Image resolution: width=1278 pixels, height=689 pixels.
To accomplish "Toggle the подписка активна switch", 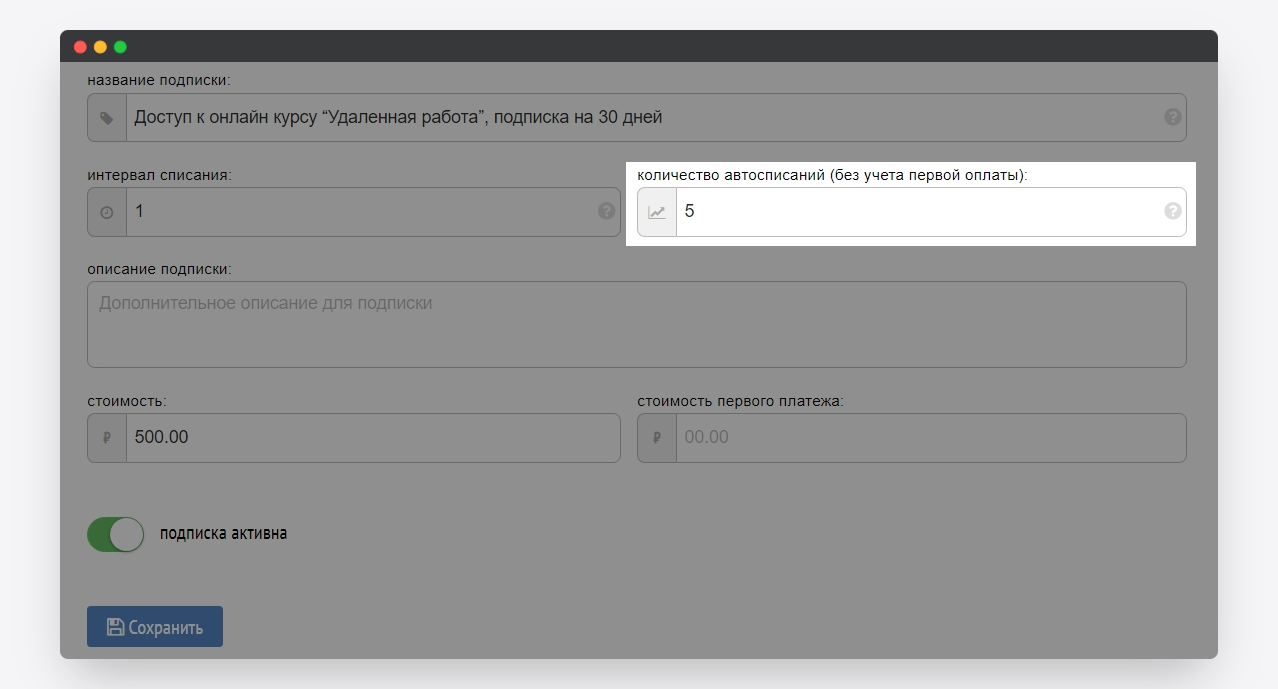I will tap(116, 534).
